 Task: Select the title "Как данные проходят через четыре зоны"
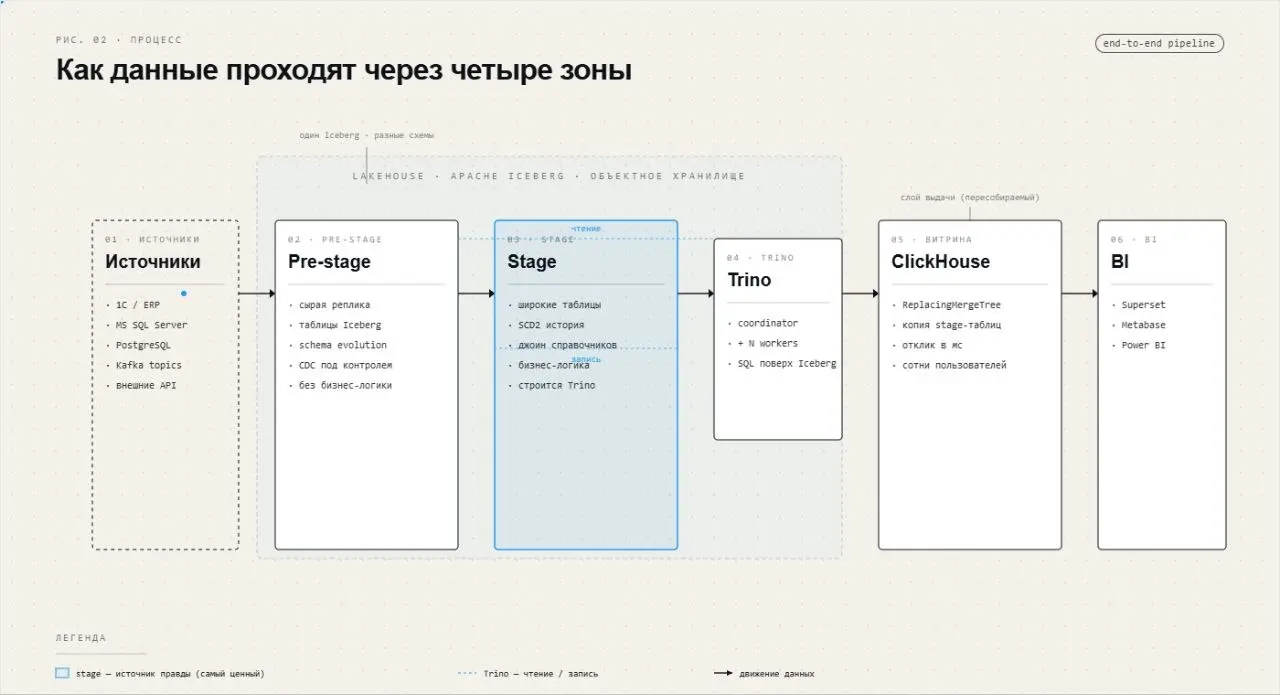[x=343, y=71]
